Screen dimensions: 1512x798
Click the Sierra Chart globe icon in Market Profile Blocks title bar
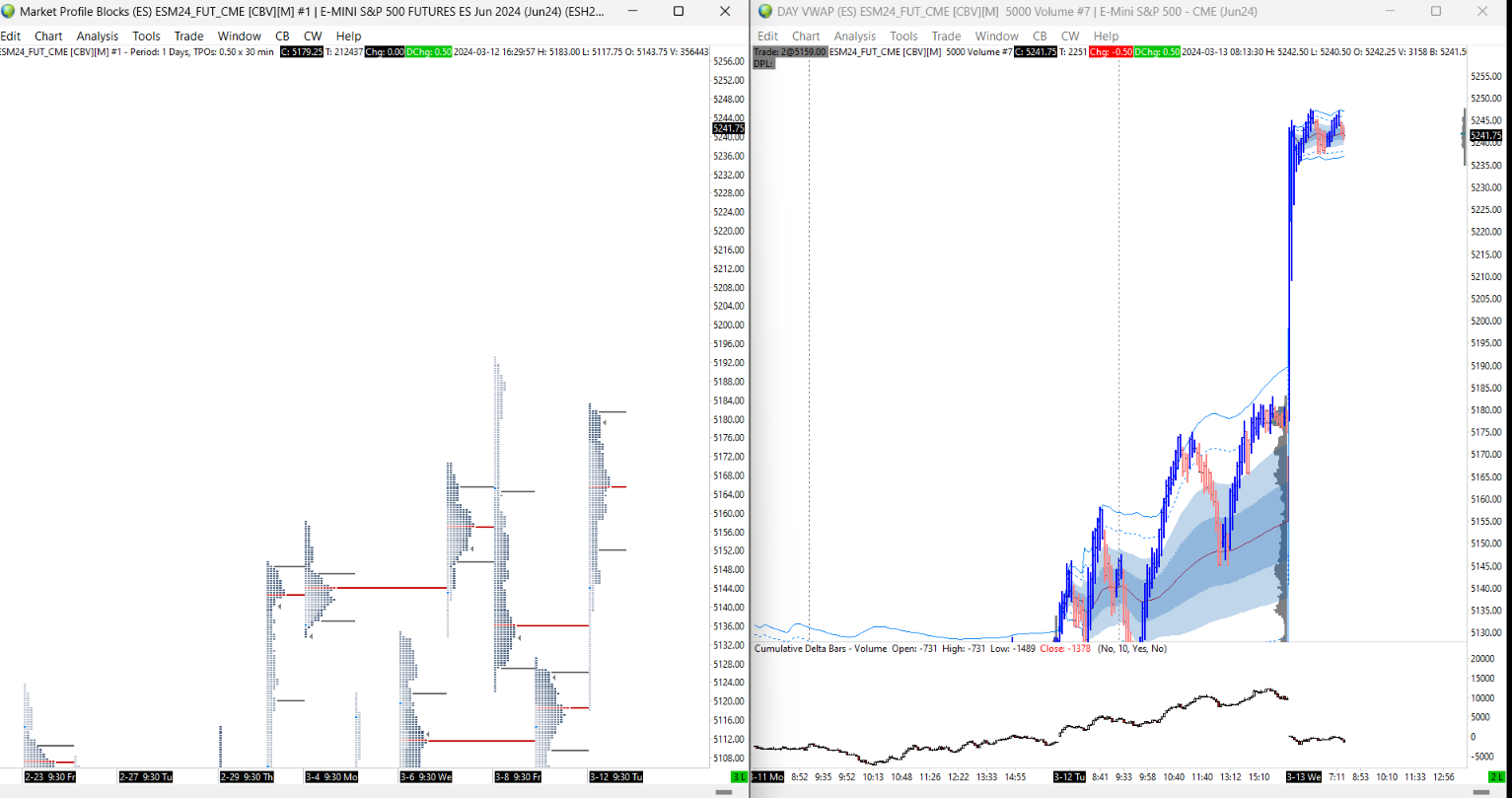pyautogui.click(x=10, y=11)
